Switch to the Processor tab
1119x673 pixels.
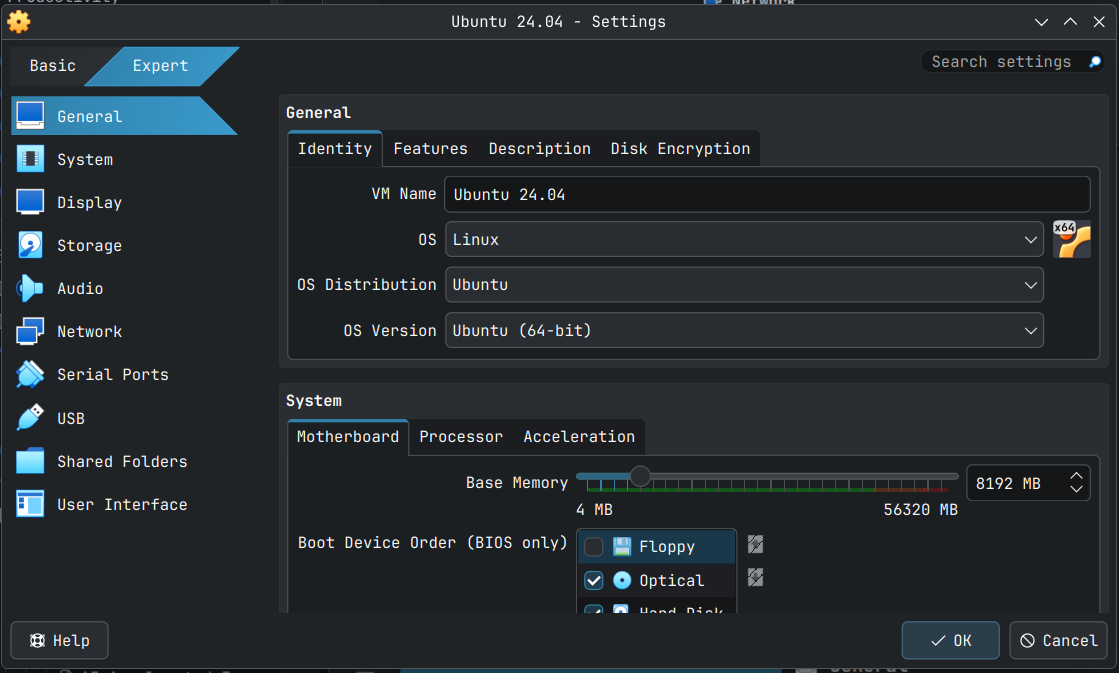tap(461, 437)
